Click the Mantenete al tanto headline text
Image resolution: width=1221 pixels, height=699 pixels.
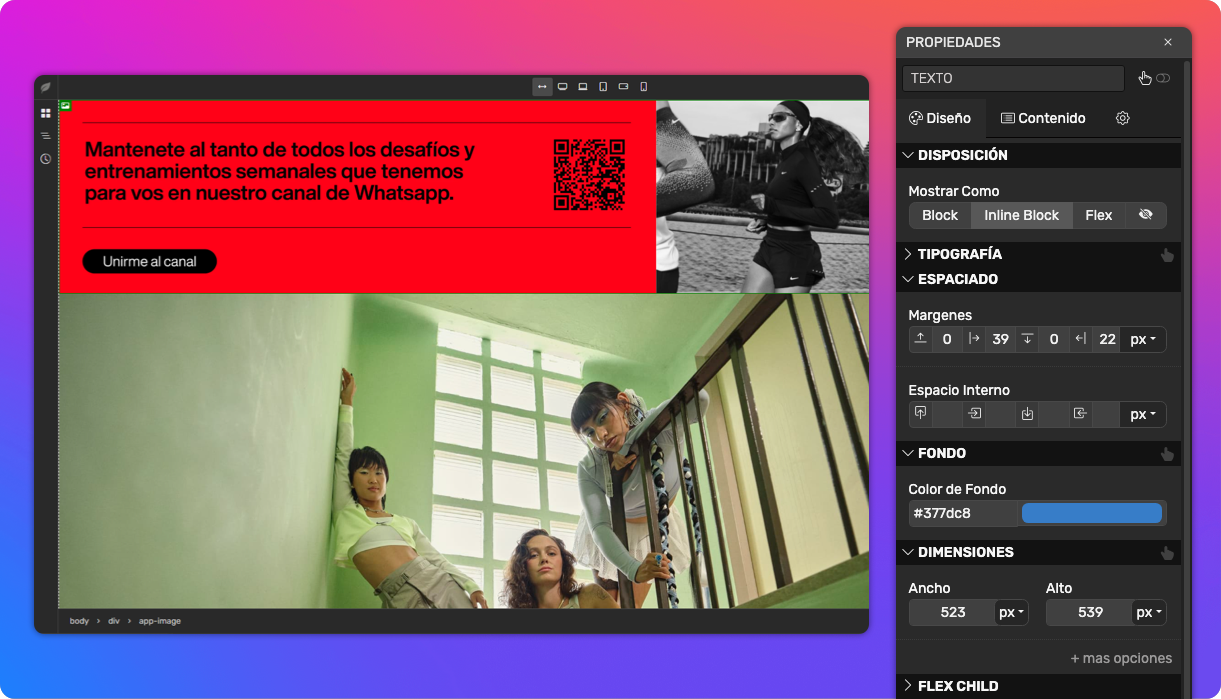[x=280, y=171]
